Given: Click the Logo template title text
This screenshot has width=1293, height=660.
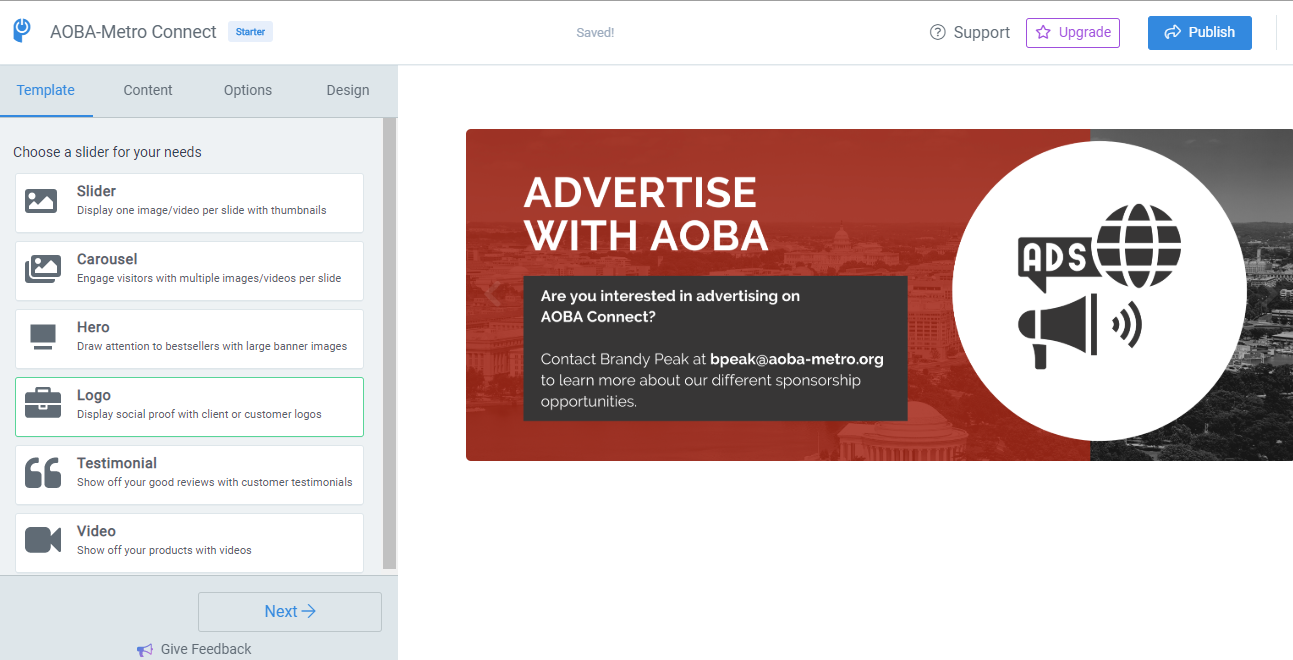Looking at the screenshot, I should click(94, 395).
